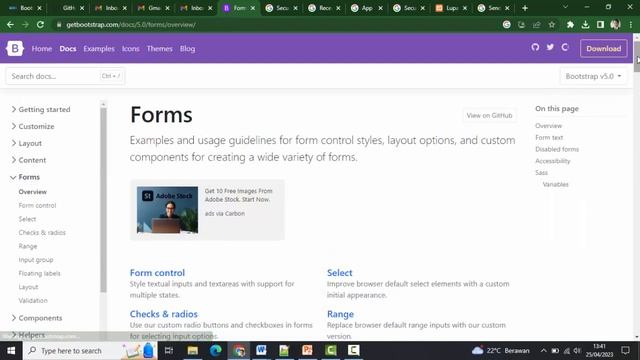Reload the page with refresh icon
Viewport: 640px width, 360px height.
coord(40,24)
